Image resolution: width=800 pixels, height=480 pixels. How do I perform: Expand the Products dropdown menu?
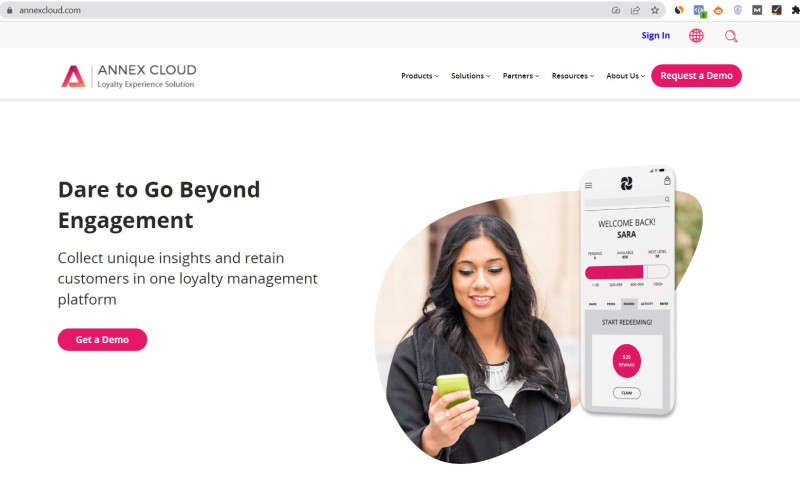pyautogui.click(x=419, y=75)
